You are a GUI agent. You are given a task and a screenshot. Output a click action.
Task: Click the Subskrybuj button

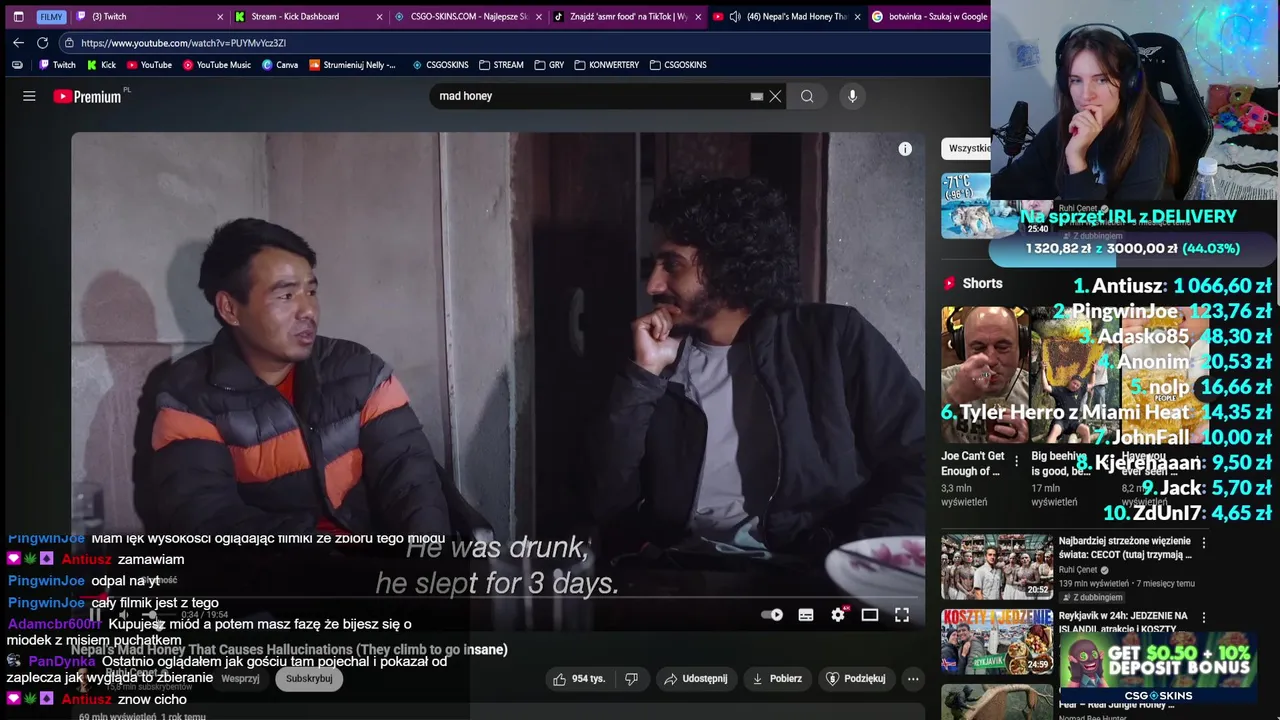[x=309, y=678]
